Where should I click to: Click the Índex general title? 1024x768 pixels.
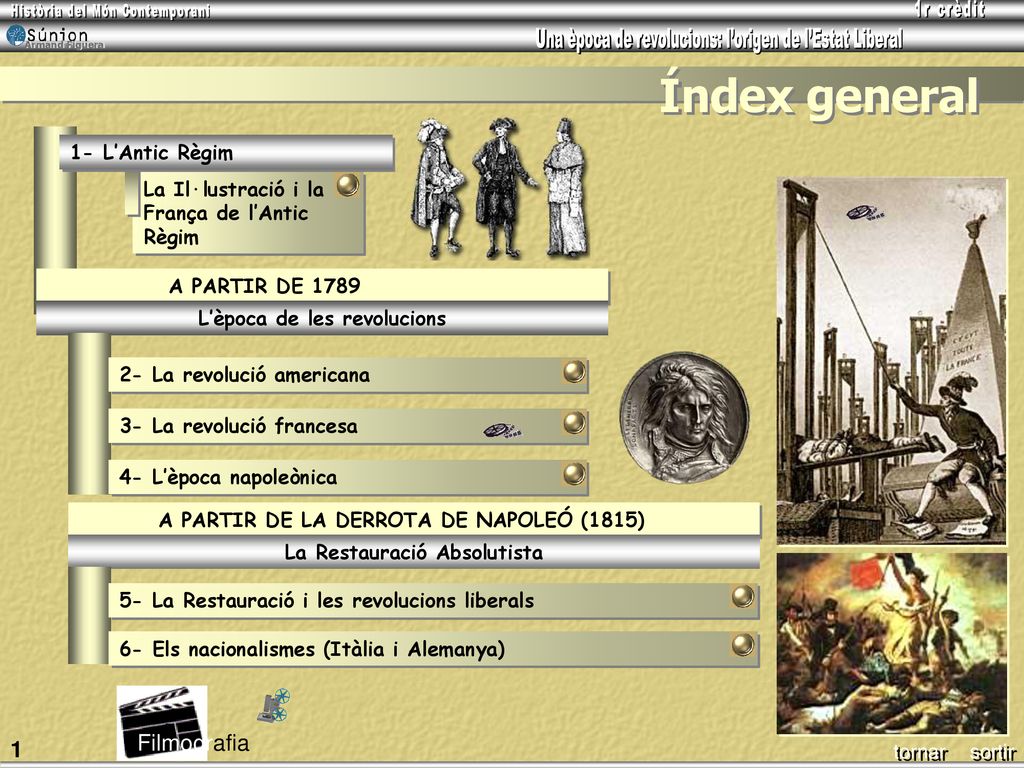click(819, 96)
